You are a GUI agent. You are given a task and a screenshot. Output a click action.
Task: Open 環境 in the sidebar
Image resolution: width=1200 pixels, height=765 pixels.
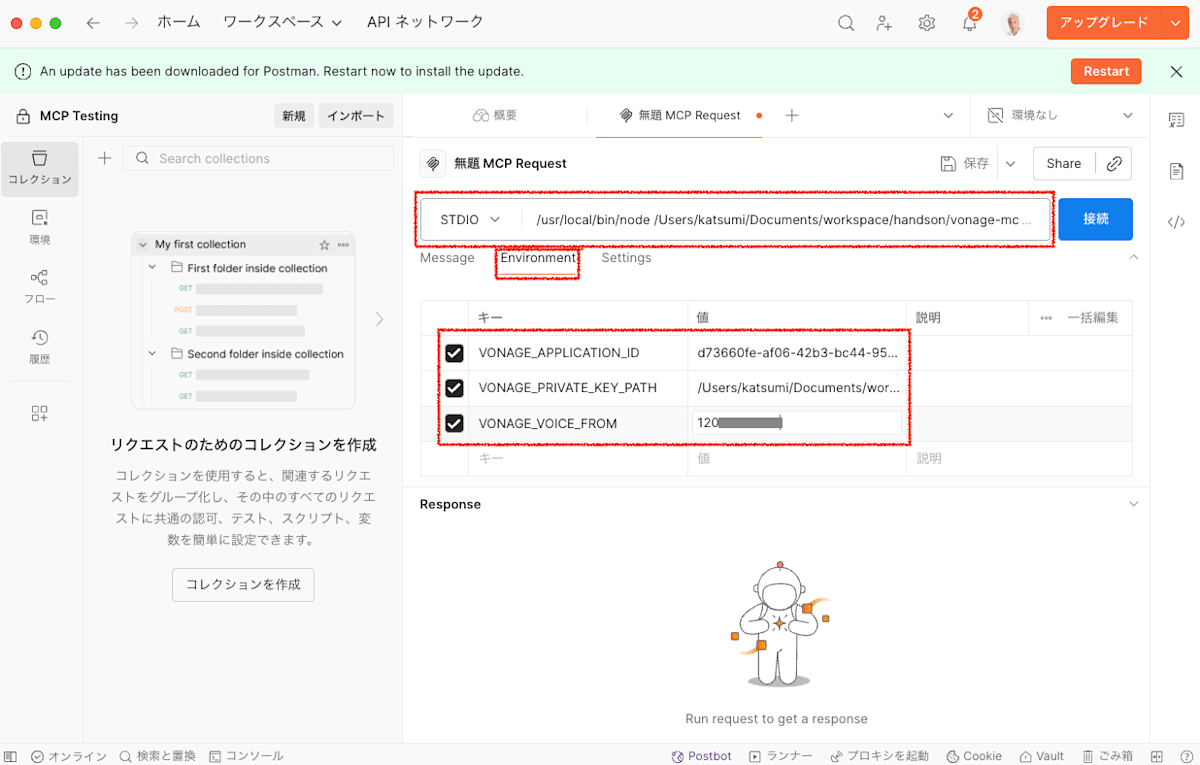pos(40,227)
